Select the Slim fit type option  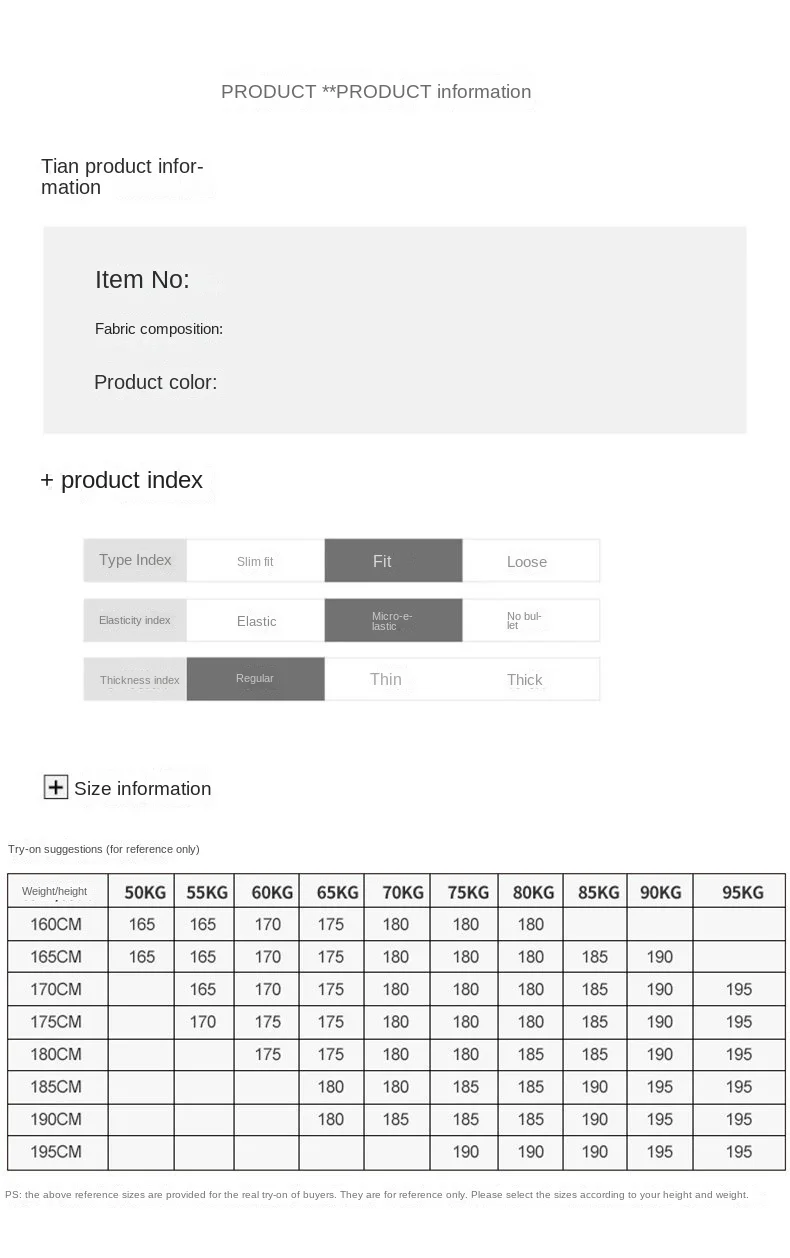pos(255,561)
